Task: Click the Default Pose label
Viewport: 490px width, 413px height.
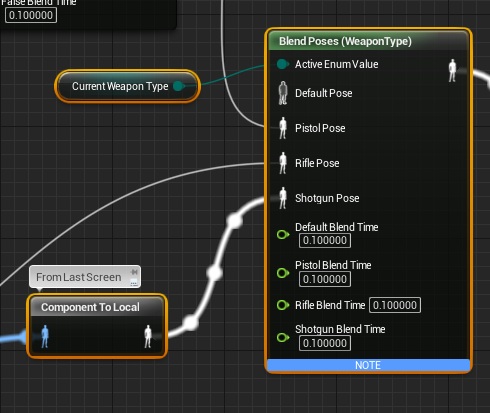Action: pos(324,93)
